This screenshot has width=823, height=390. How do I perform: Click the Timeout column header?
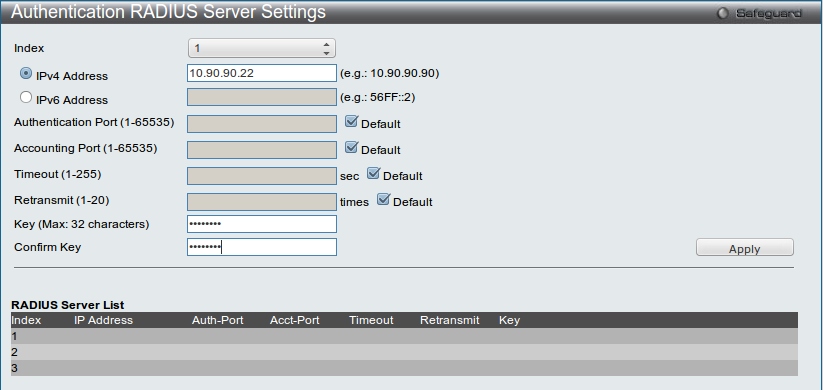371,320
